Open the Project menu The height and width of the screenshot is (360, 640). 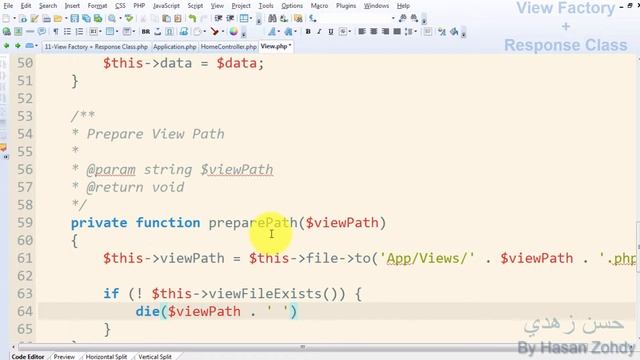pyautogui.click(x=241, y=6)
